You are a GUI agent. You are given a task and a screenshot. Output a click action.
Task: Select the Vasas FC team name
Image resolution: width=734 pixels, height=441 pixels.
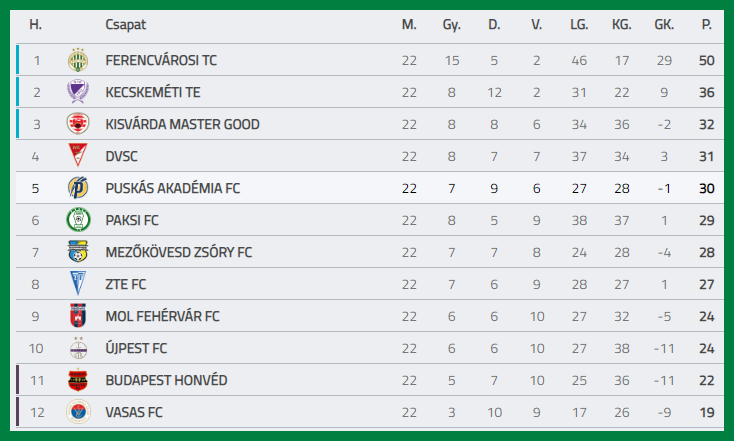click(x=134, y=412)
